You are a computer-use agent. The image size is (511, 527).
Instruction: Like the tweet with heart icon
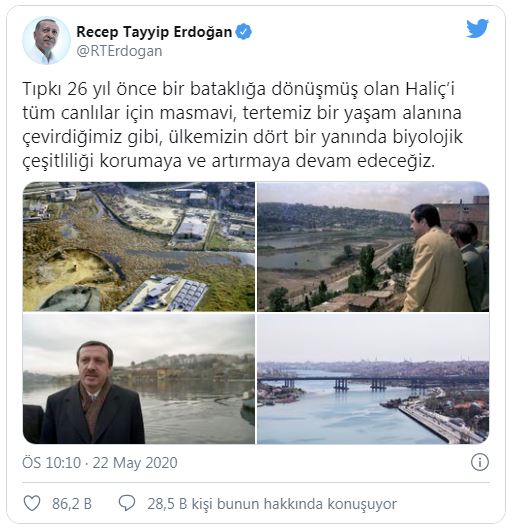[32, 503]
